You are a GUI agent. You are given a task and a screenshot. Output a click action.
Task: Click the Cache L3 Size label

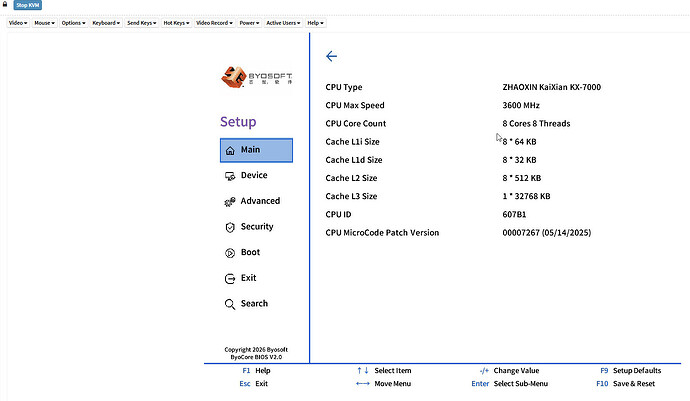351,196
